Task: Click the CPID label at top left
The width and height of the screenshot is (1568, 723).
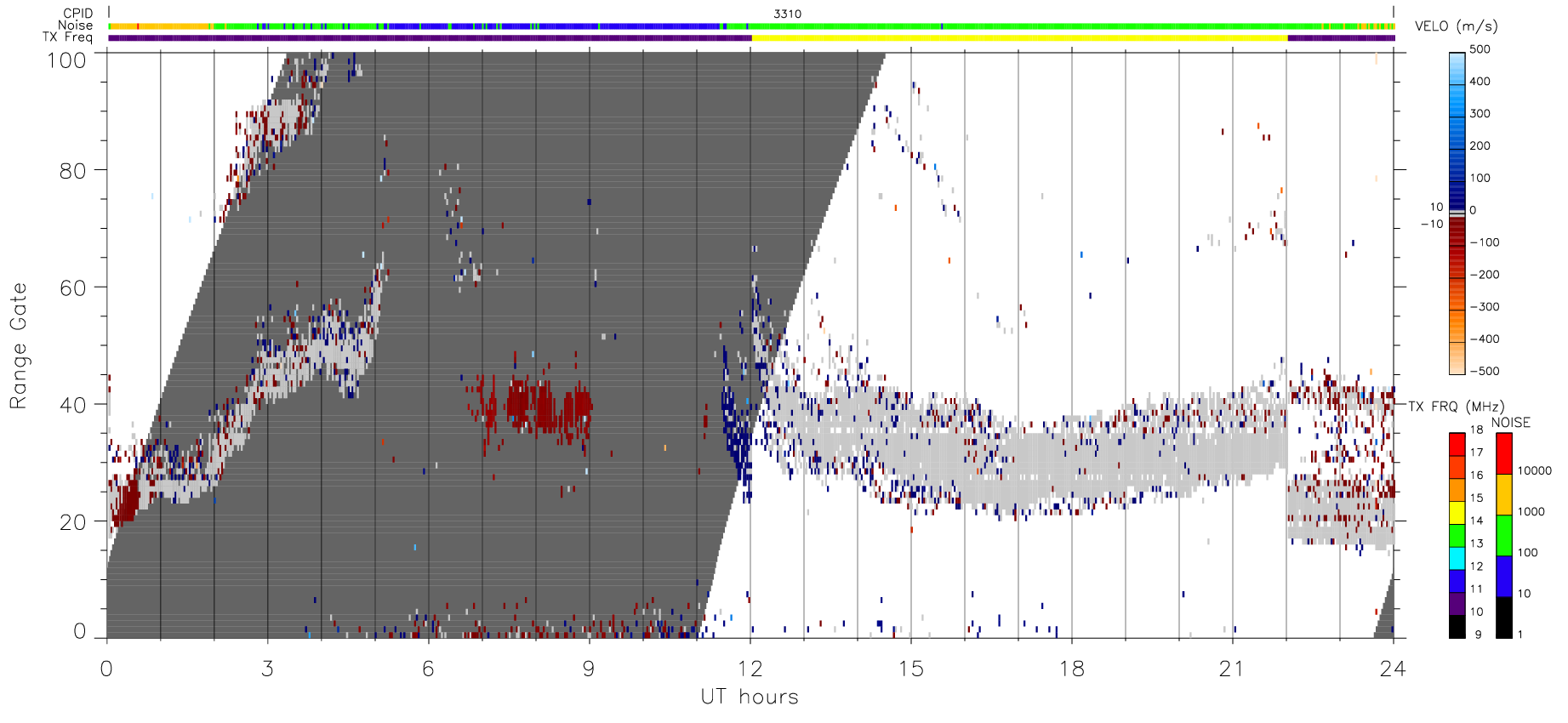Action: pos(77,14)
